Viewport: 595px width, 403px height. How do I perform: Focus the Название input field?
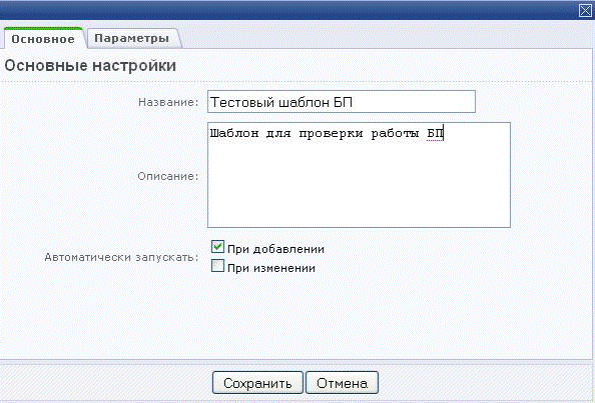pyautogui.click(x=341, y=102)
